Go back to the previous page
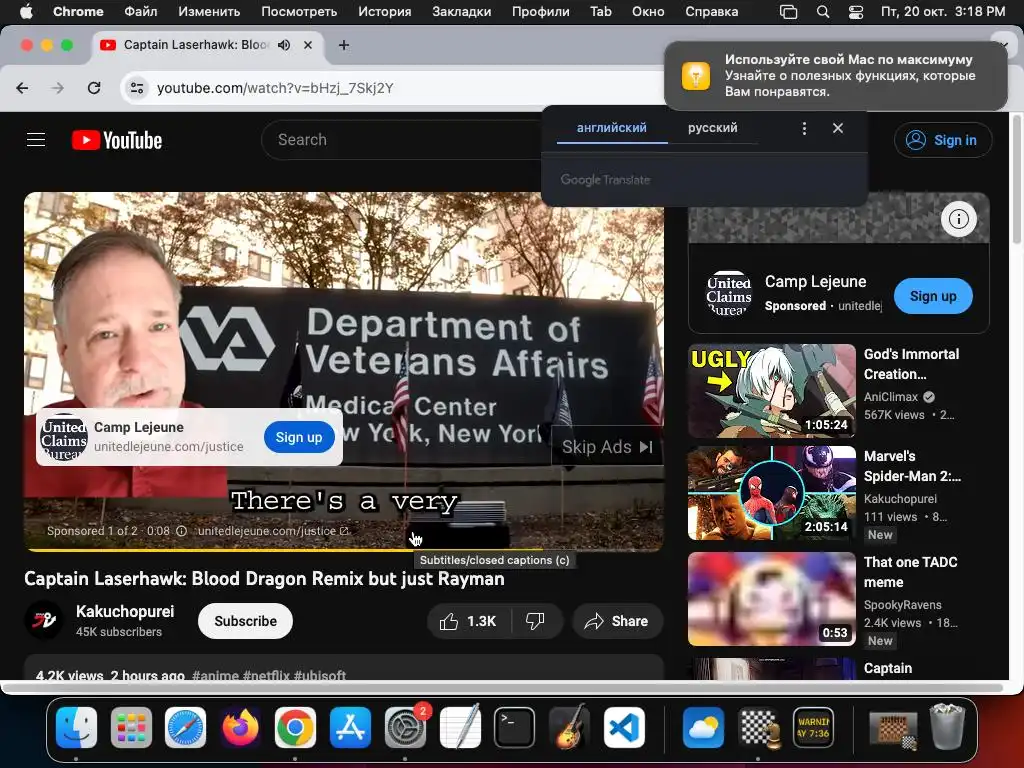The width and height of the screenshot is (1024, 768). coord(22,88)
